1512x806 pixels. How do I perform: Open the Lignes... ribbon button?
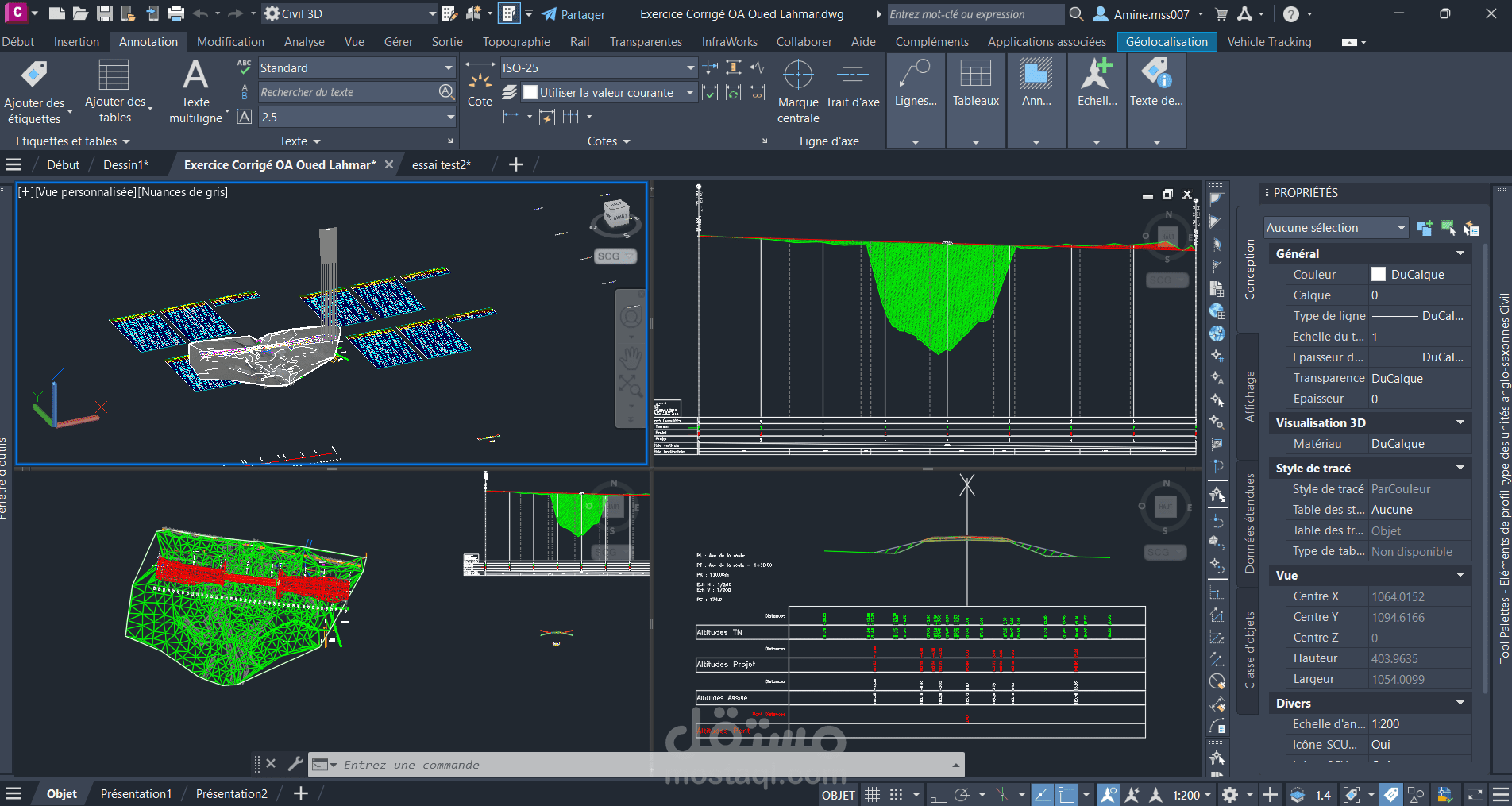click(916, 102)
